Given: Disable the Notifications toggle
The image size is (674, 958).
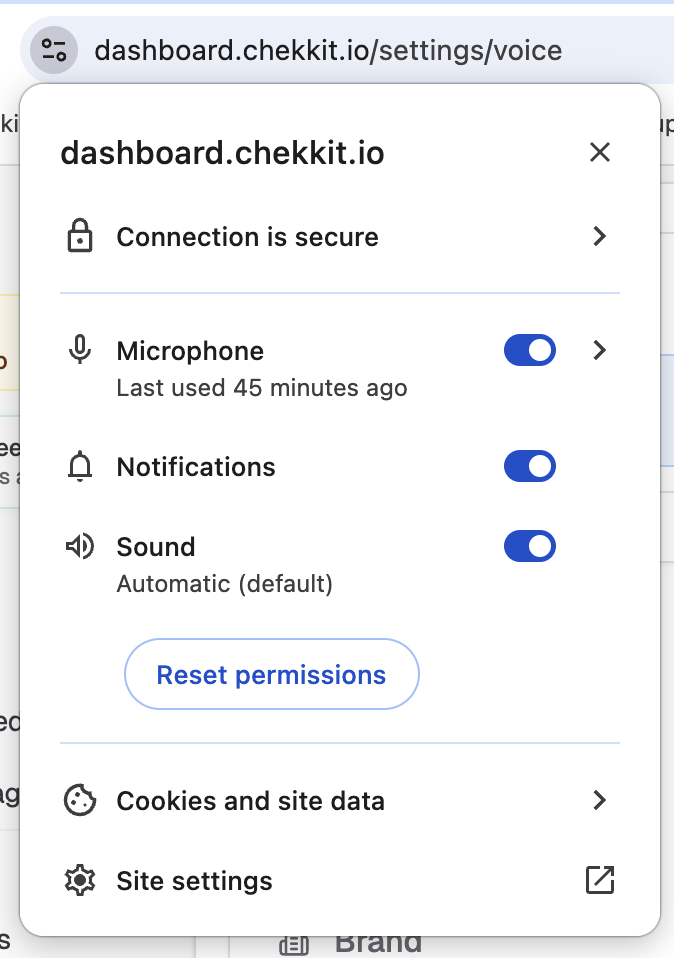Looking at the screenshot, I should [530, 466].
